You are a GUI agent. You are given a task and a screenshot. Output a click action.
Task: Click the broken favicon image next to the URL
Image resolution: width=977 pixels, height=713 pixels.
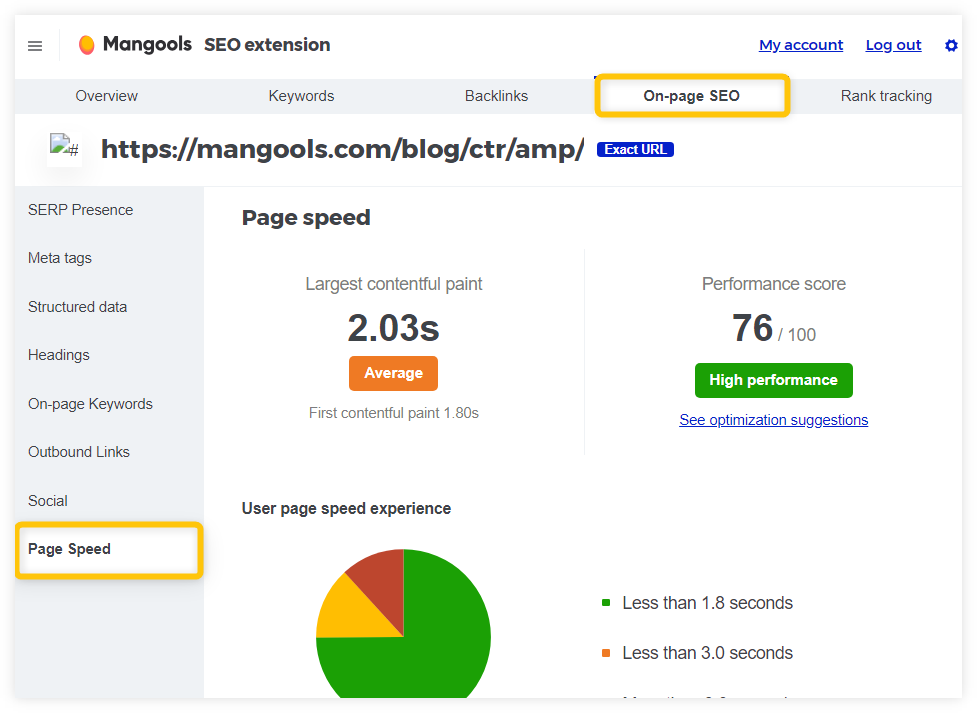coord(64,148)
